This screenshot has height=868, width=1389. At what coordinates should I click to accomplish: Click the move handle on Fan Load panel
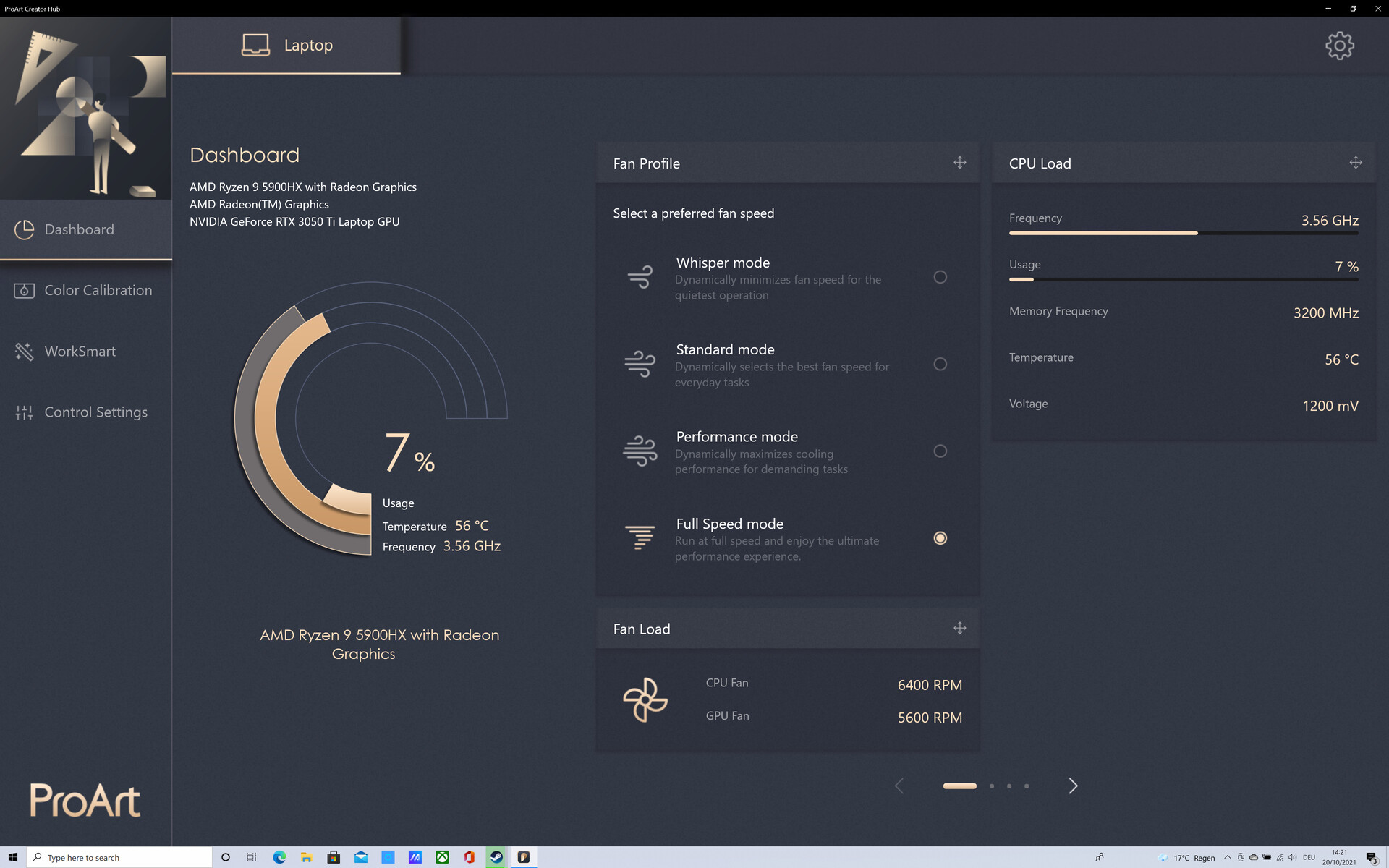[959, 628]
